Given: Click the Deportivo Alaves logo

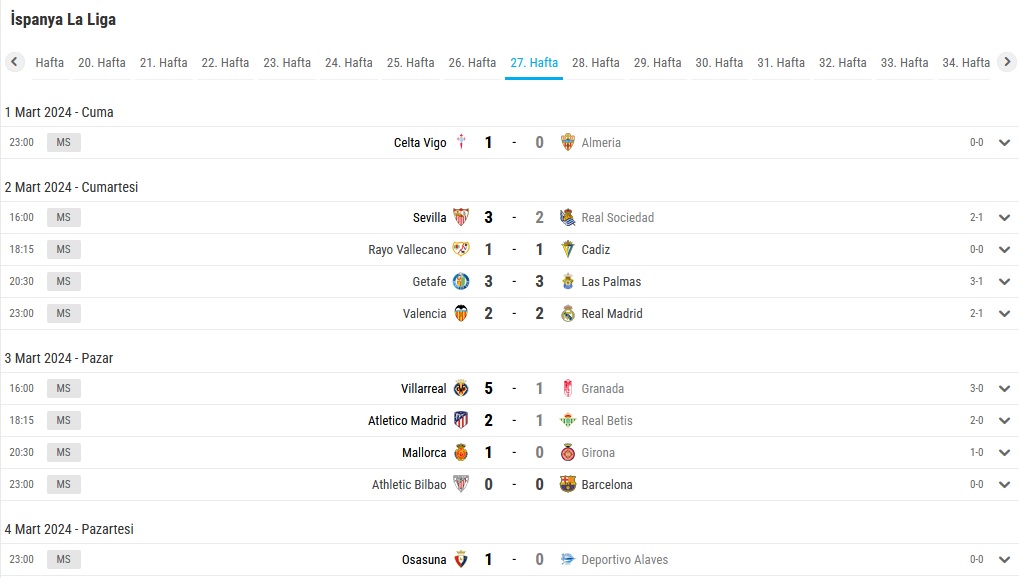Looking at the screenshot, I should 567,559.
